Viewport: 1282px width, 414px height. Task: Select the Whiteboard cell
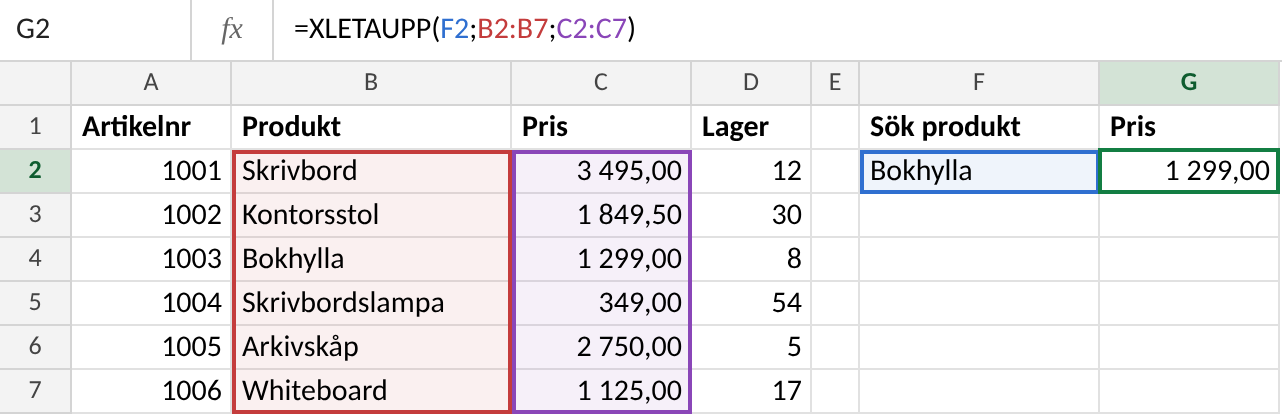click(371, 390)
